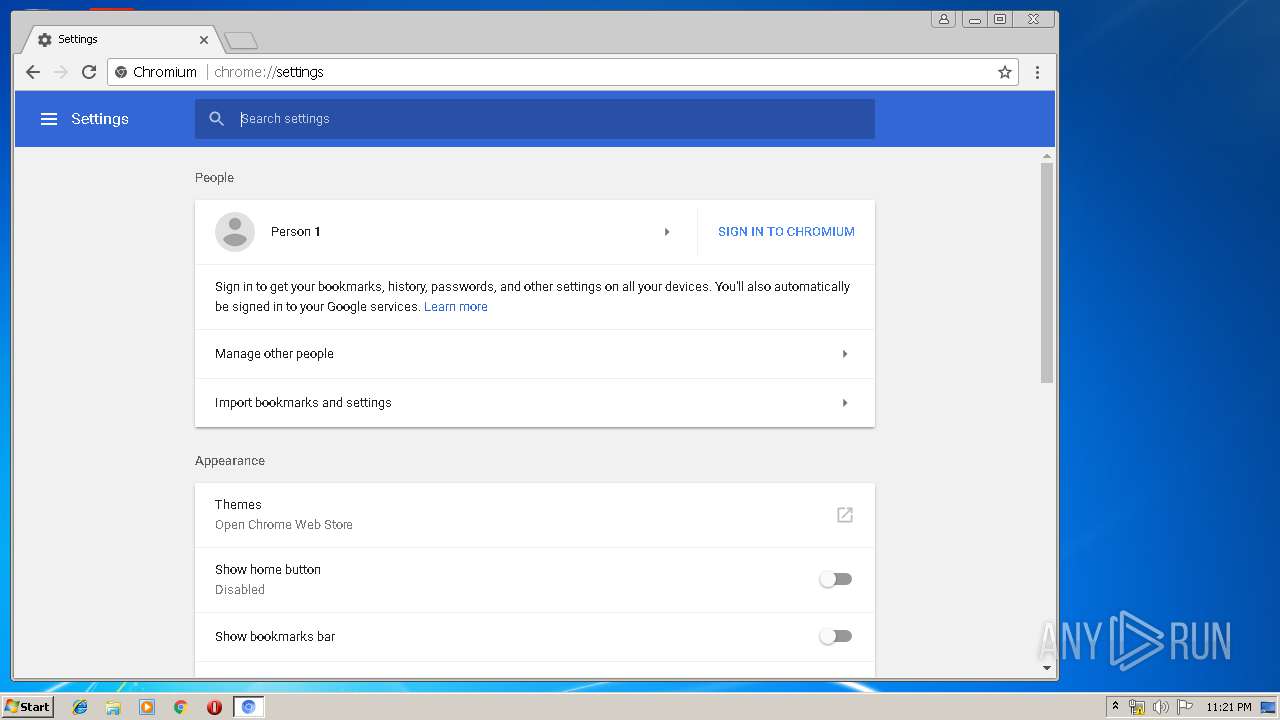Maximize the Chromium window
The image size is (1280, 720).
point(999,19)
